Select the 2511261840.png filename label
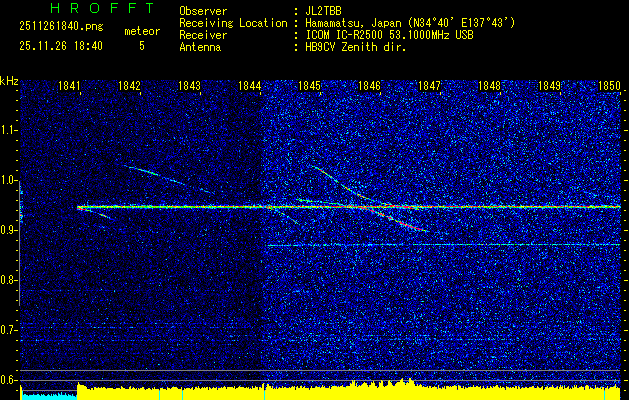 (x=59, y=29)
